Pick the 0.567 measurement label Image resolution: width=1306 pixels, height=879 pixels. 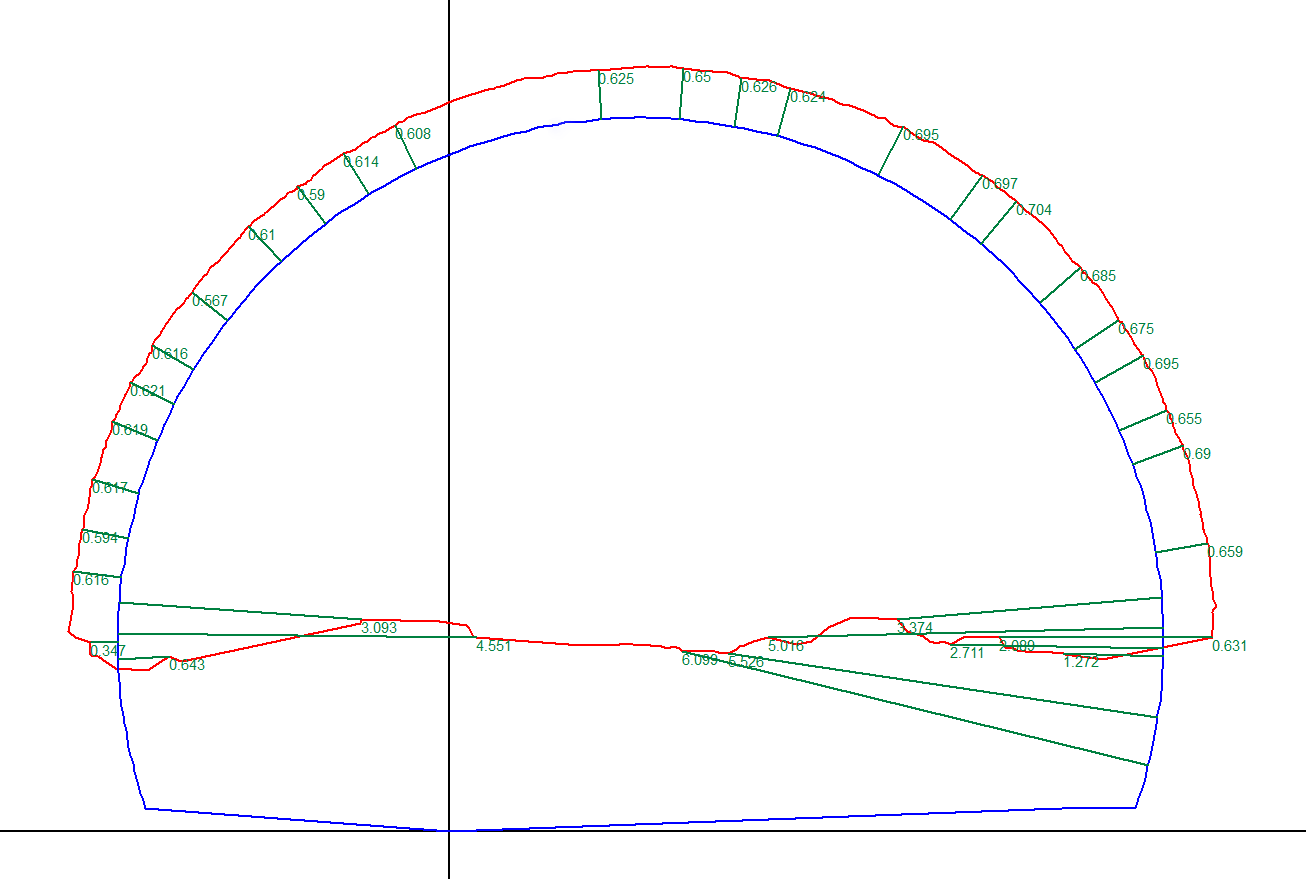coord(210,301)
